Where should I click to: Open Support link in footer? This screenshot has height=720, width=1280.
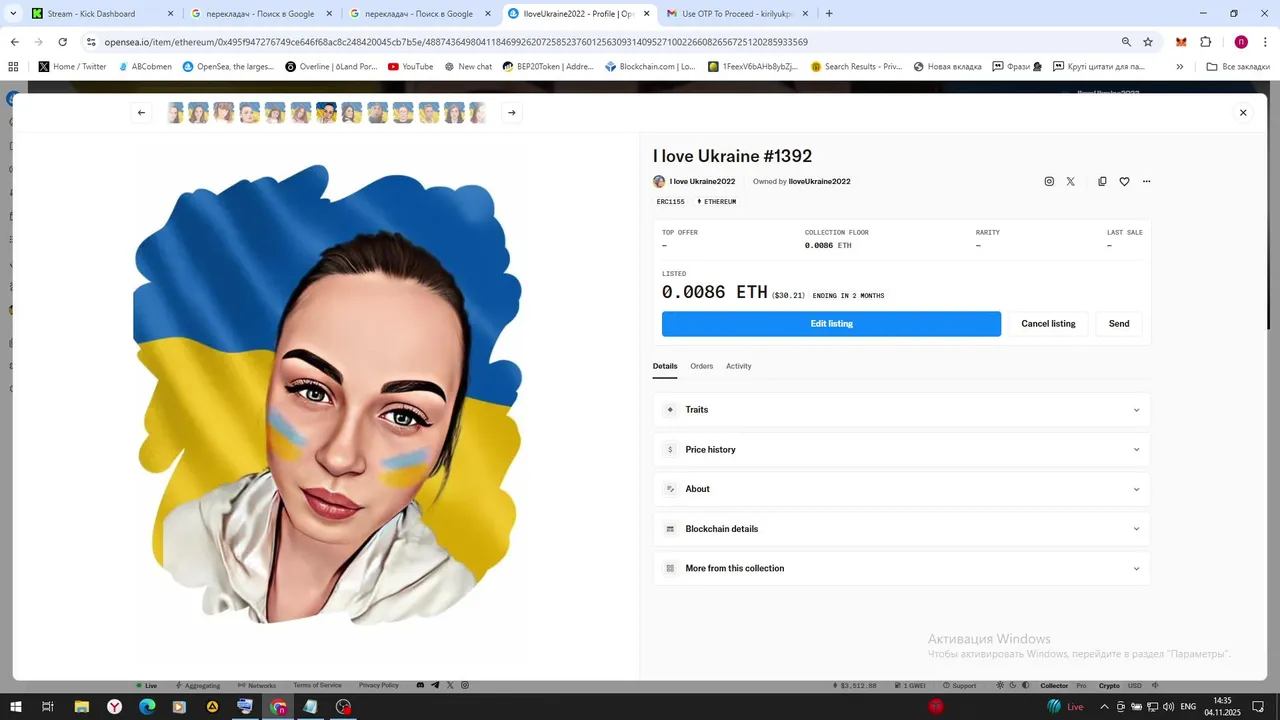[959, 686]
